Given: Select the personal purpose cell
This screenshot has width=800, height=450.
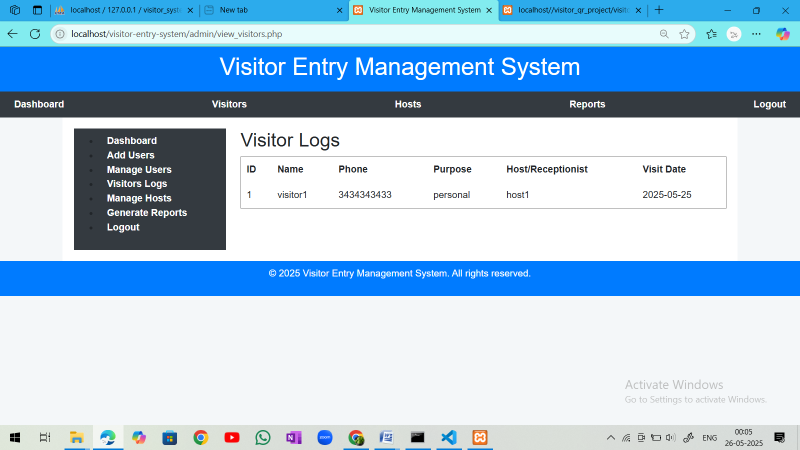Looking at the screenshot, I should coord(452,195).
